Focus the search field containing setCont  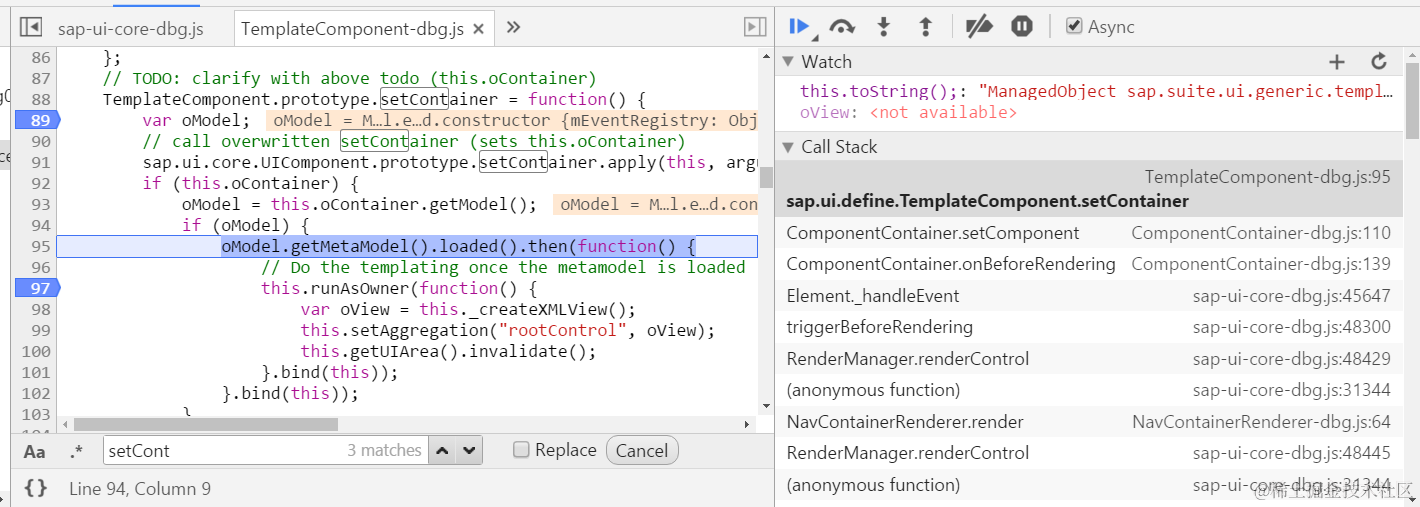click(266, 451)
